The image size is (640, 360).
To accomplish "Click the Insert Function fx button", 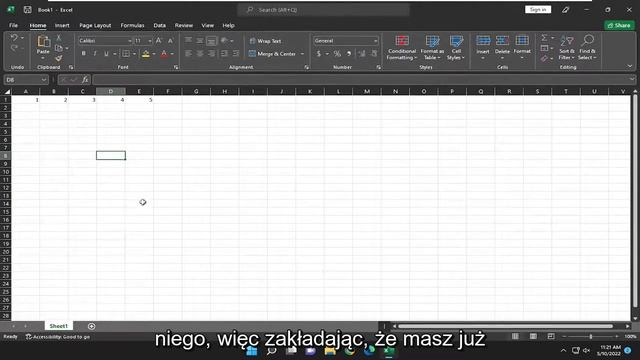I will 85,80.
